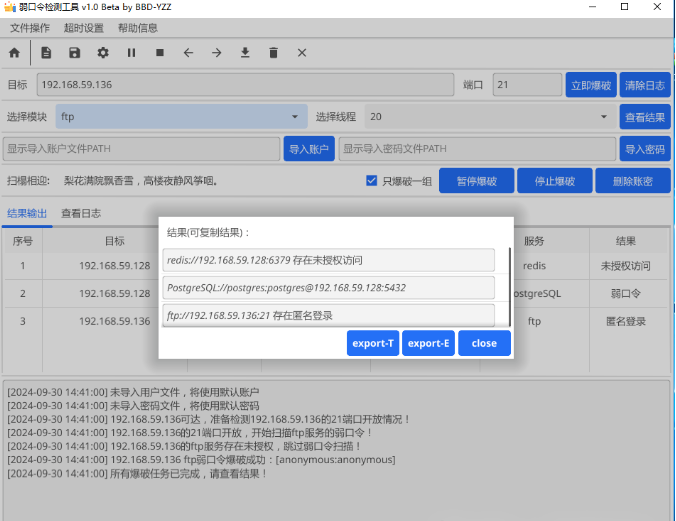Image resolution: width=676 pixels, height=521 pixels.
Task: Click the 删除账密 button
Action: coord(633,181)
